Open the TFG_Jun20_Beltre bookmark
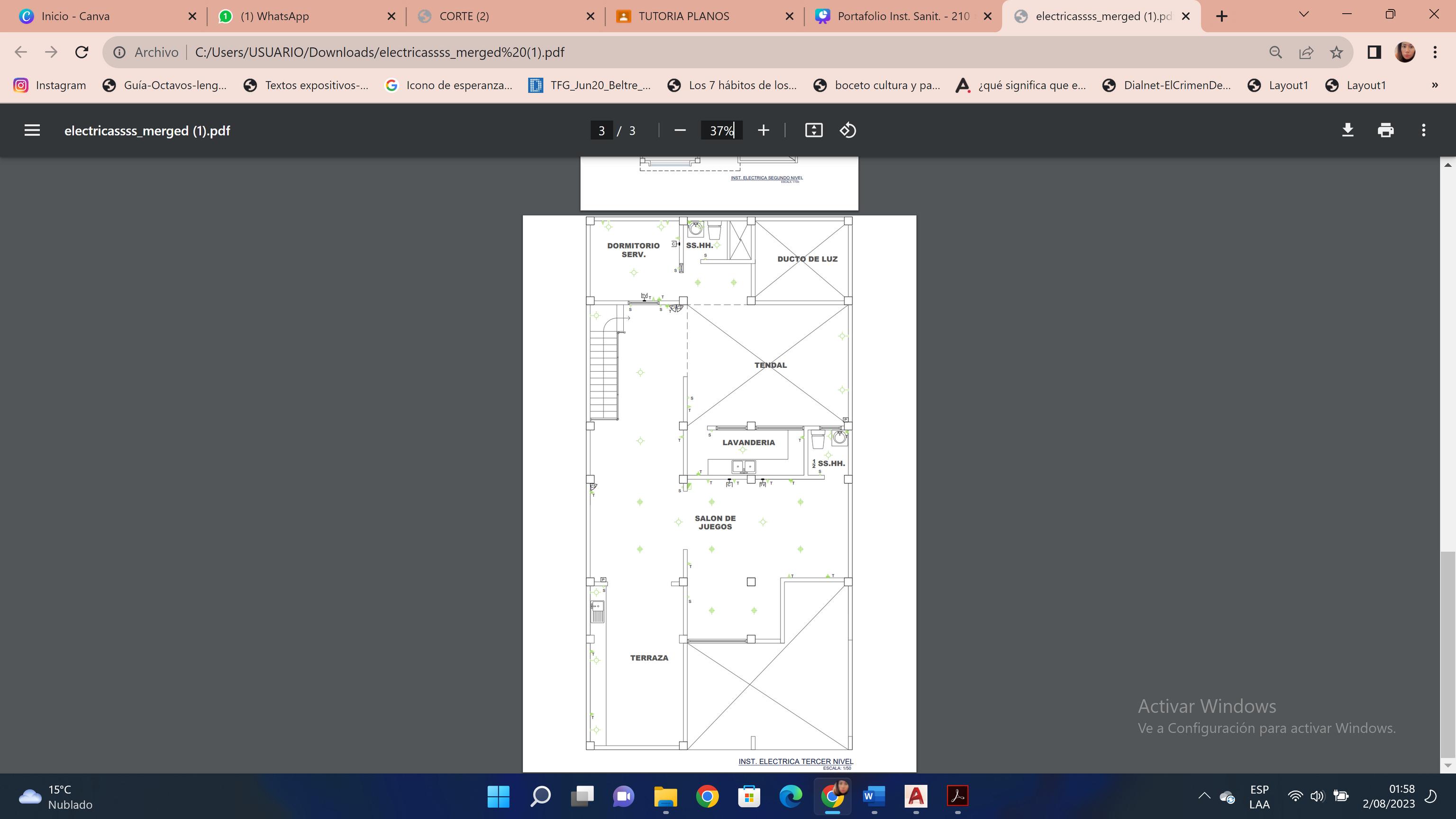Viewport: 1456px width, 819px height. click(x=590, y=85)
